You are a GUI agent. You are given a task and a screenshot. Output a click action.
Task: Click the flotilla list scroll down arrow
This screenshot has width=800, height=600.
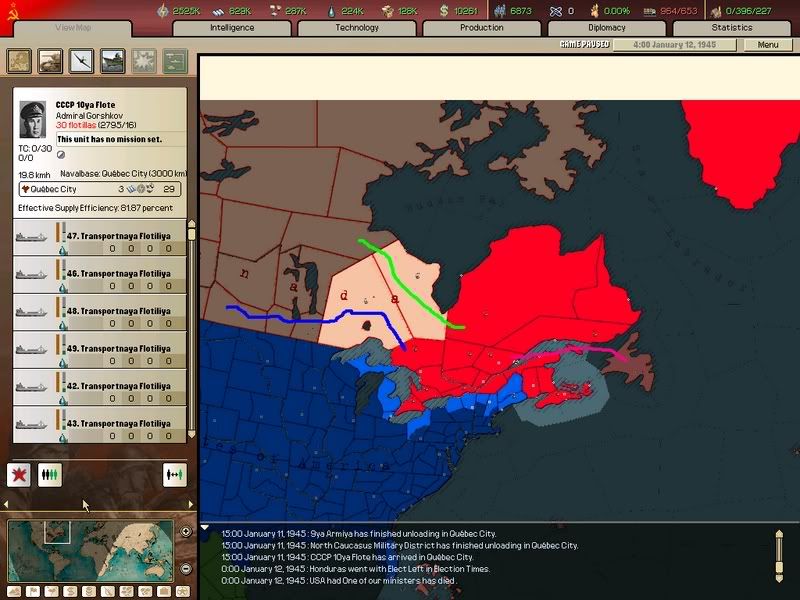point(192,435)
